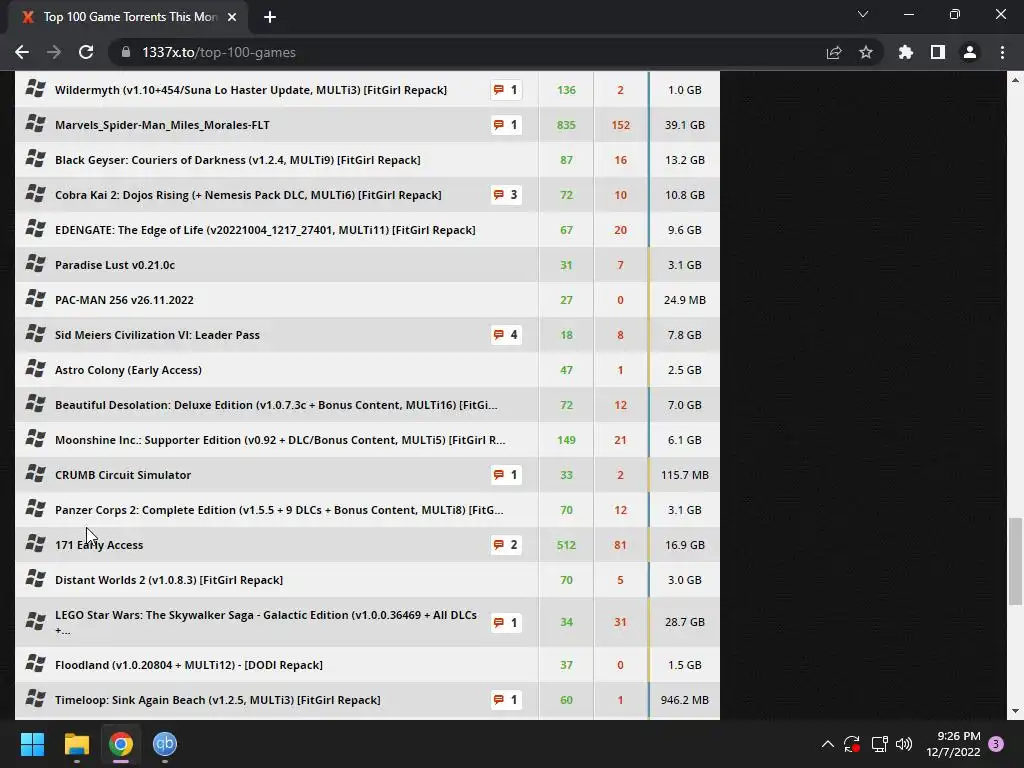Click seeders value 835

point(566,125)
